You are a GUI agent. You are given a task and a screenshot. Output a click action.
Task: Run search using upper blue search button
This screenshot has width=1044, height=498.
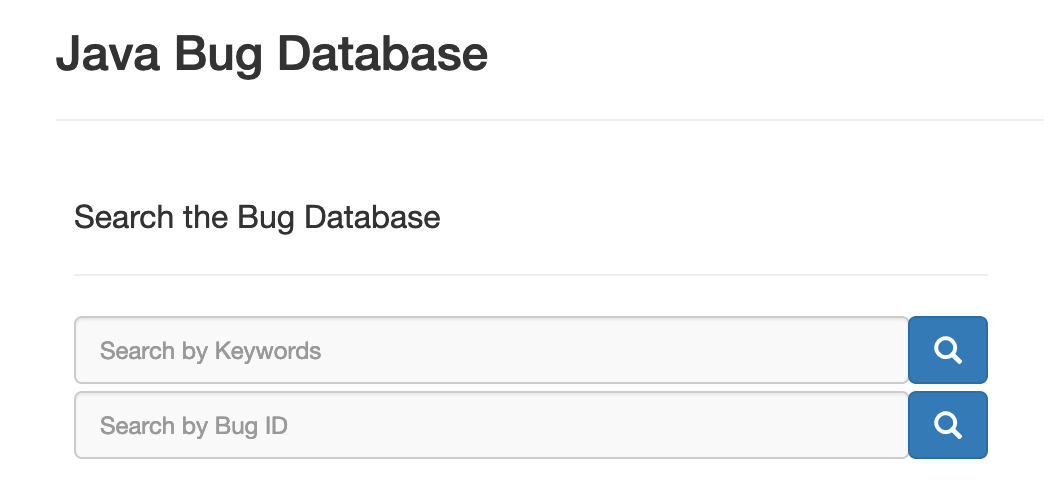click(947, 350)
